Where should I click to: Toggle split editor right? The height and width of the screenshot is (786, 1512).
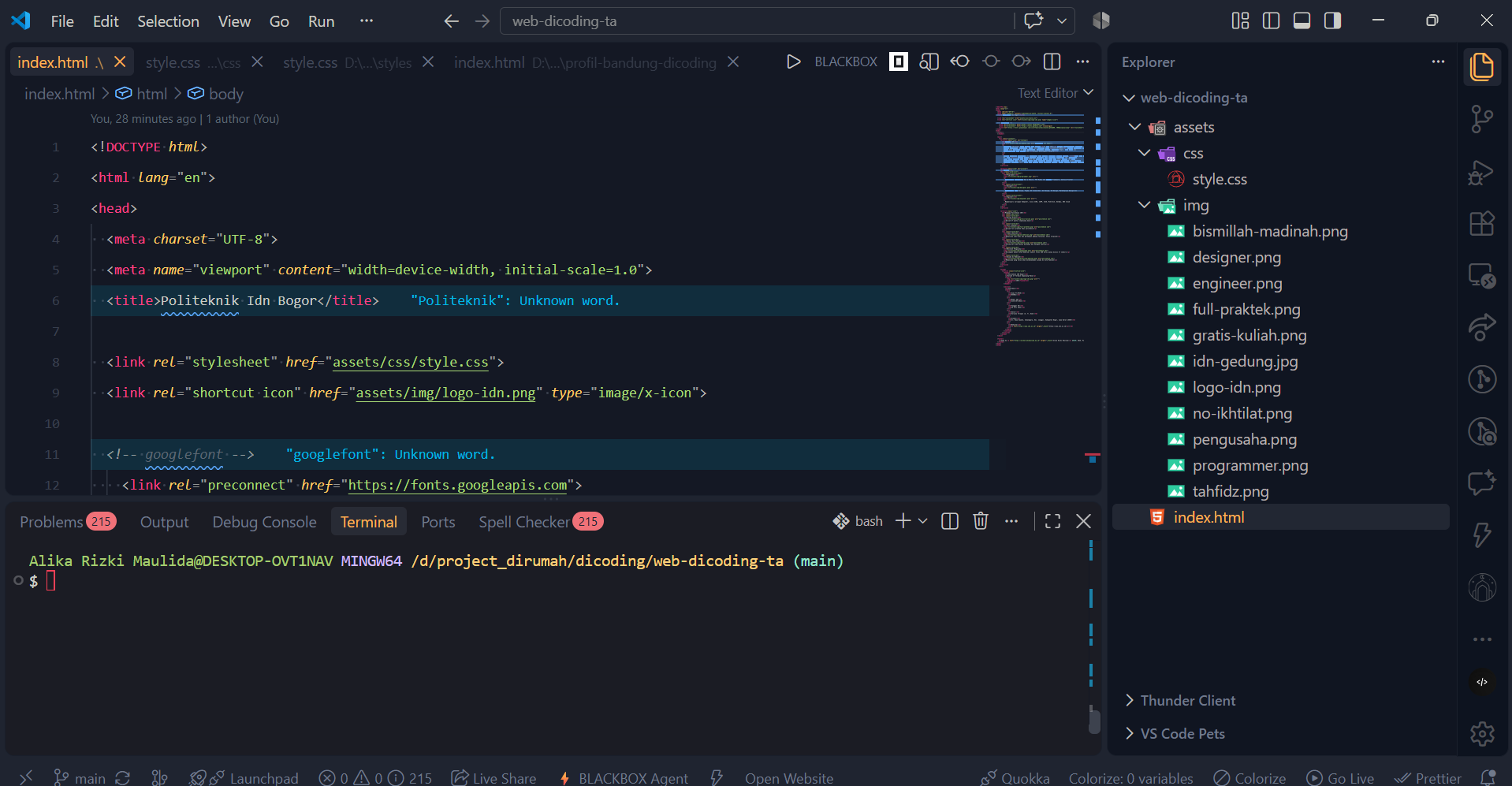[1052, 61]
